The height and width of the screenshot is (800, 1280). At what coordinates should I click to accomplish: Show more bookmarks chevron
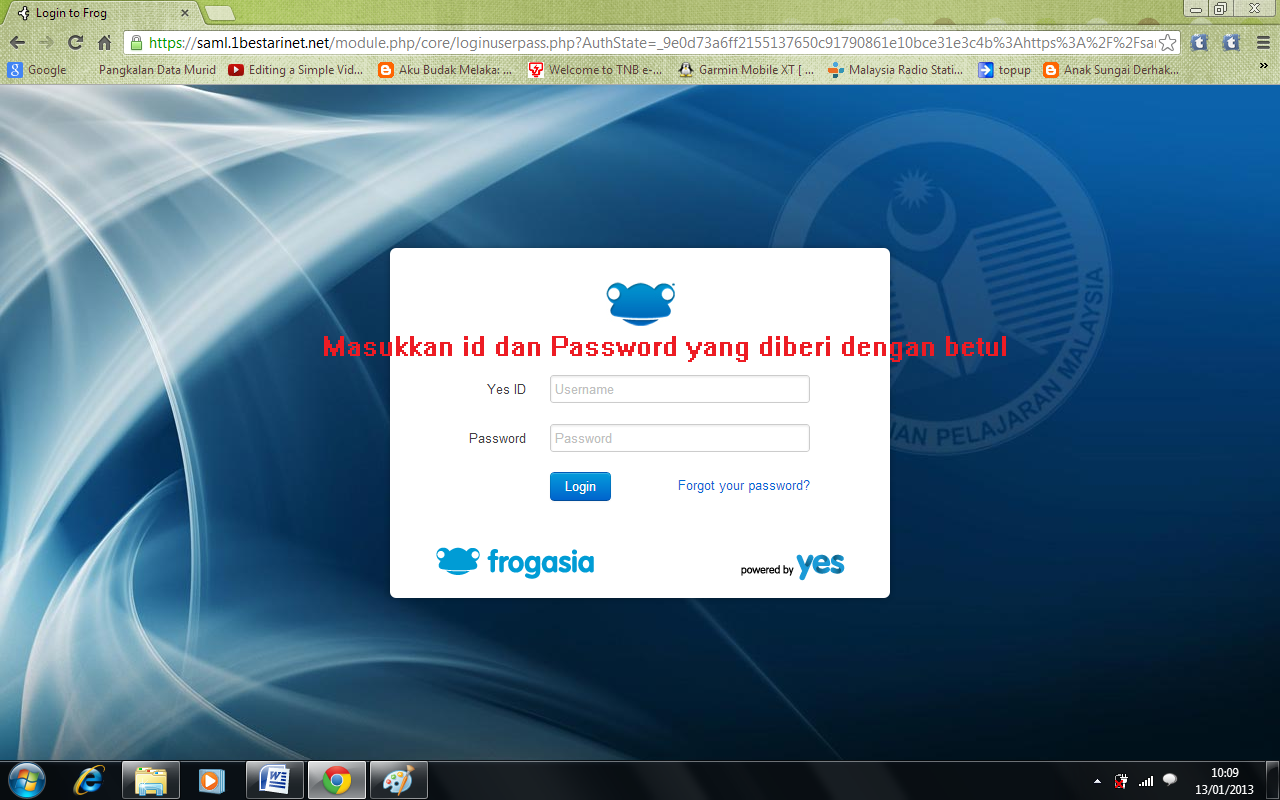point(1263,67)
